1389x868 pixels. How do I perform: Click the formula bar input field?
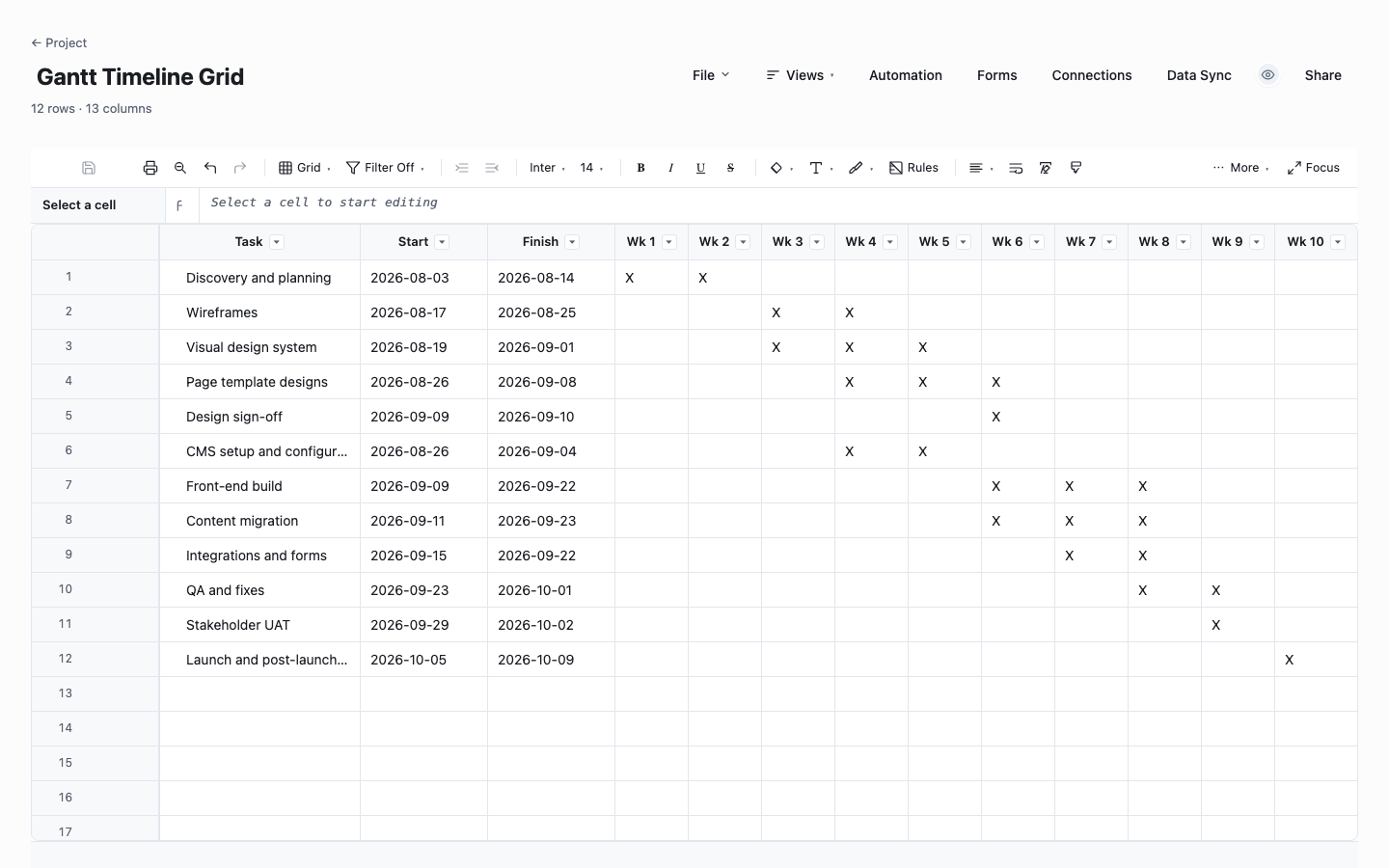point(777,203)
